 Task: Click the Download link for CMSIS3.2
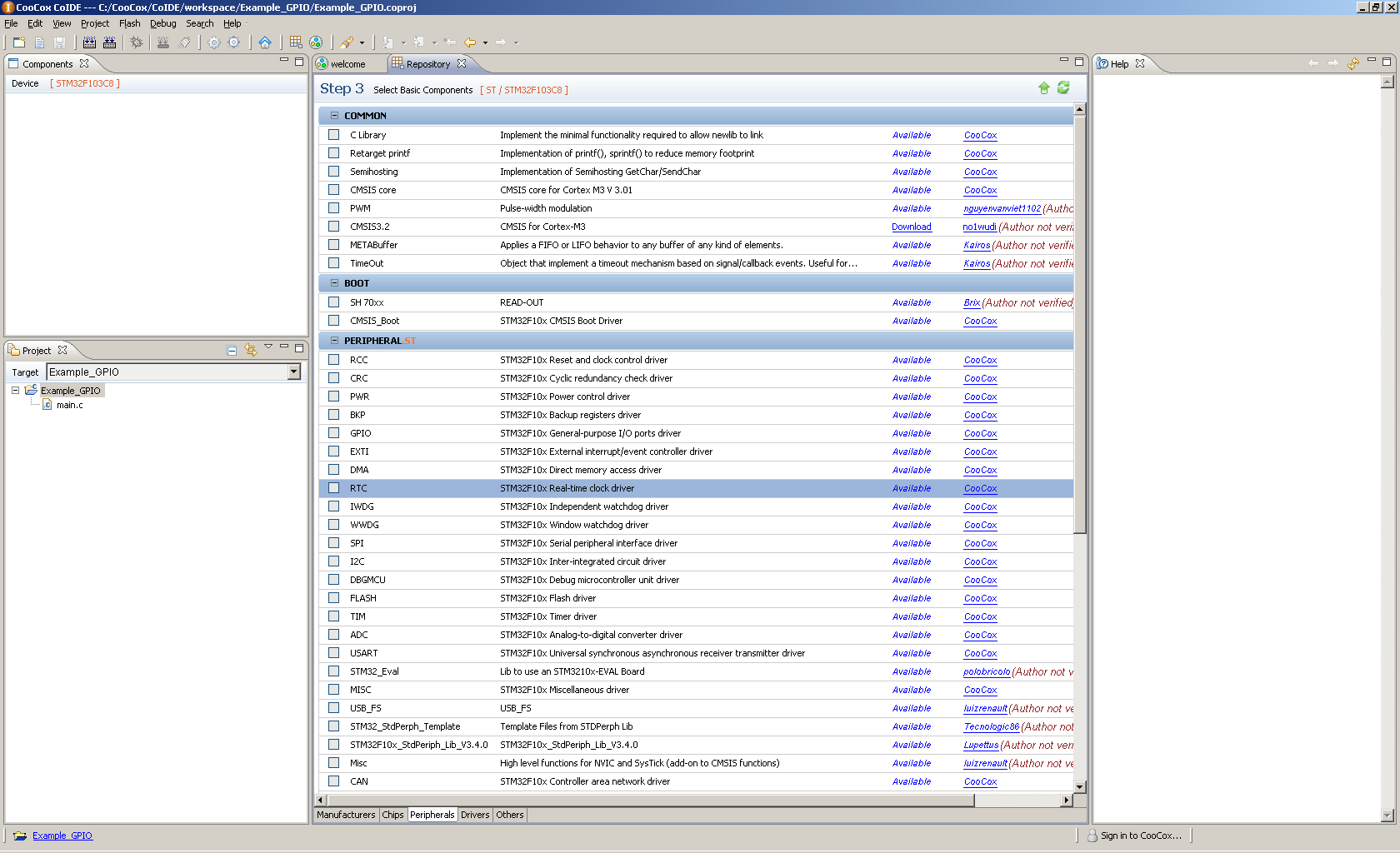pos(911,227)
